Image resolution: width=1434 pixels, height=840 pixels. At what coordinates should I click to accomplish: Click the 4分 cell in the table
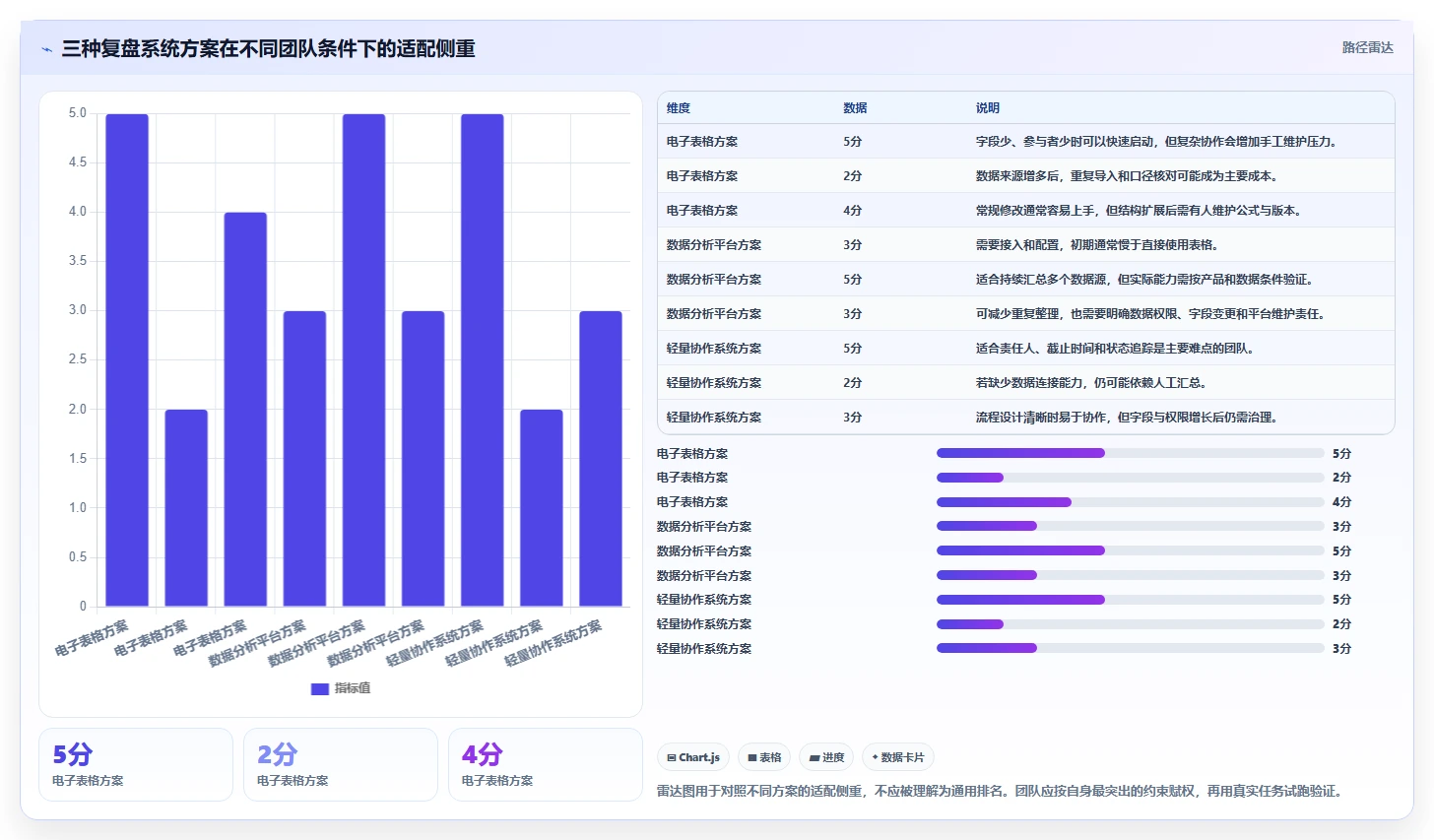[x=853, y=211]
